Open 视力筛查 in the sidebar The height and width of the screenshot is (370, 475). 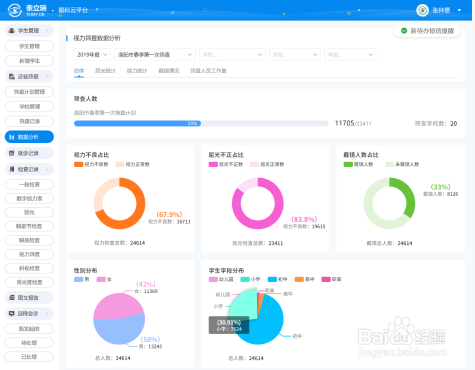pyautogui.click(x=29, y=254)
